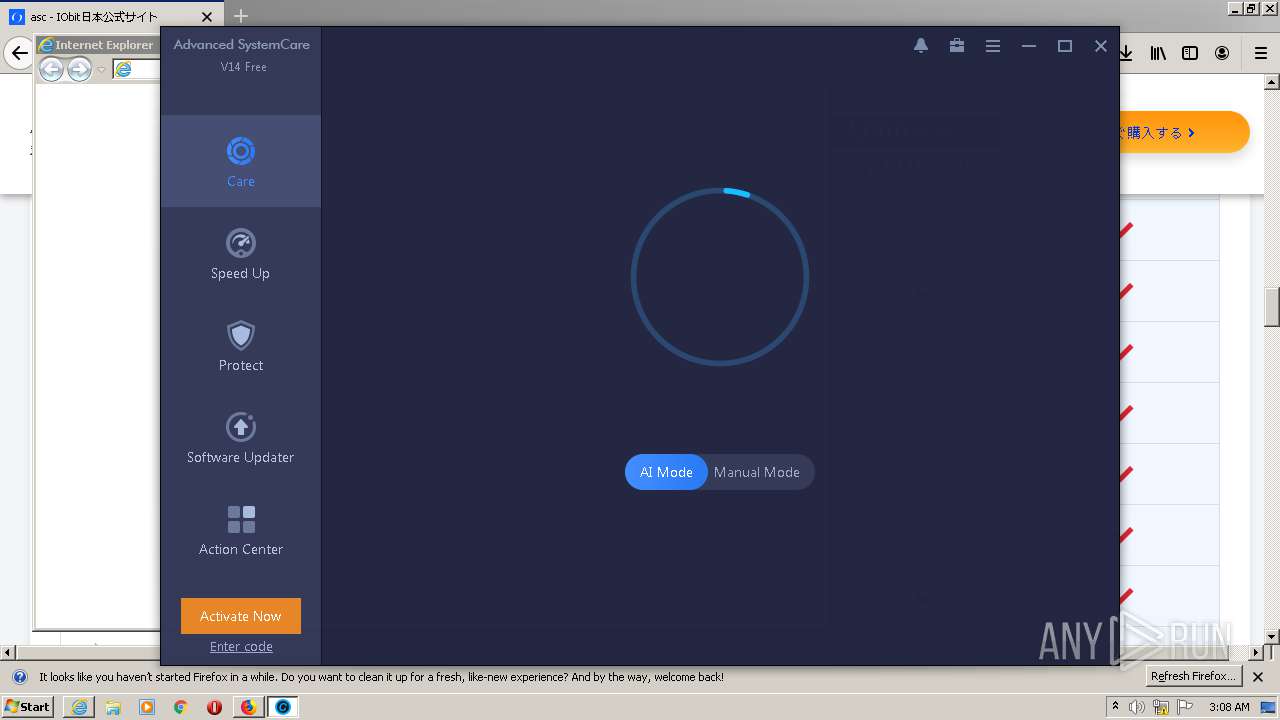Open the volume tray icon

(1137, 707)
